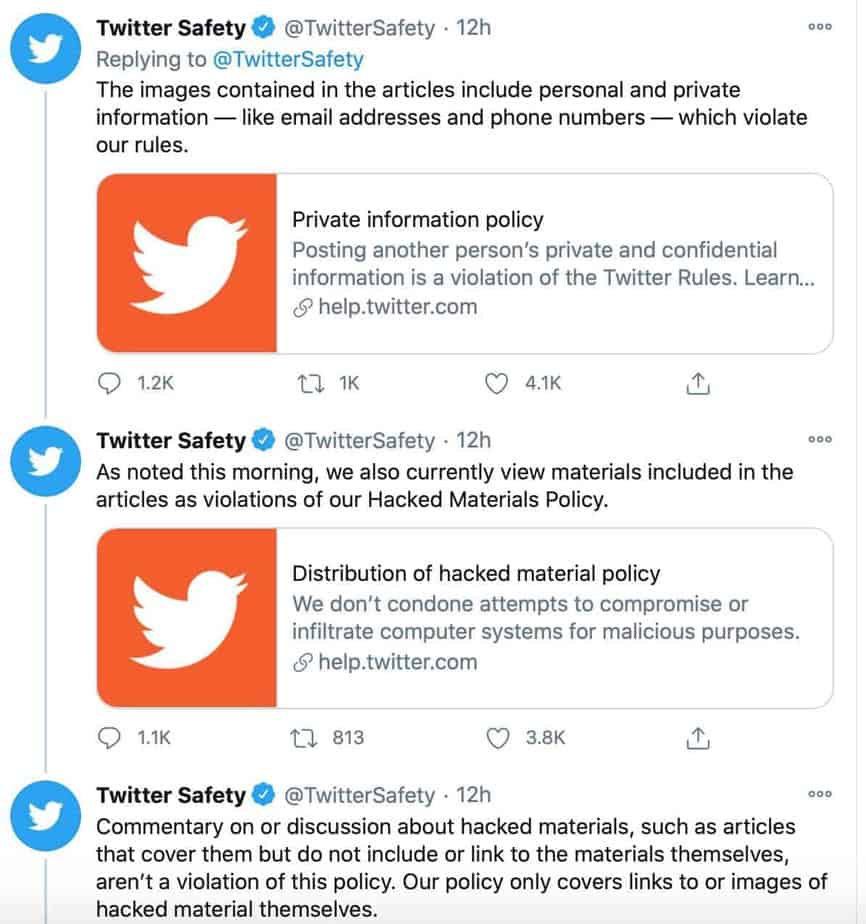Open the Twitter Safety name on the third tweet

coord(171,795)
